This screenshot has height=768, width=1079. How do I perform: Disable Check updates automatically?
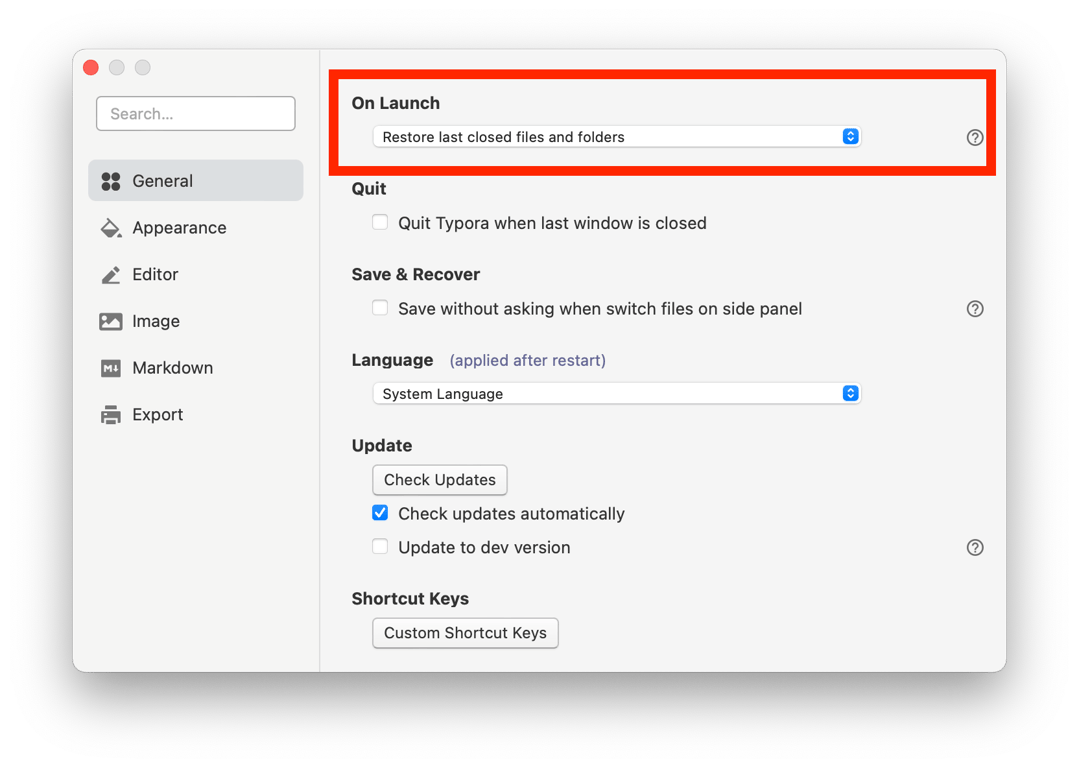tap(380, 513)
